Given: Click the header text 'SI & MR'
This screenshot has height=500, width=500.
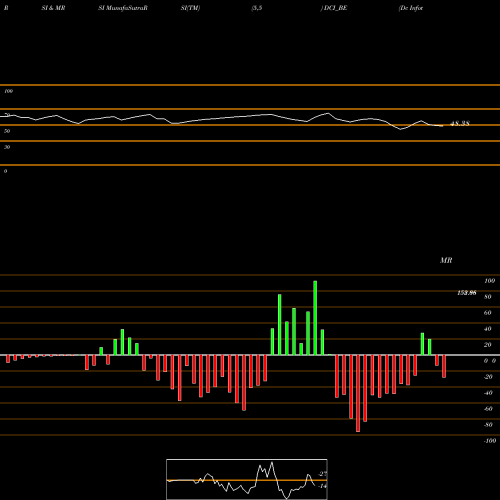Looking at the screenshot, I should (x=53, y=8).
